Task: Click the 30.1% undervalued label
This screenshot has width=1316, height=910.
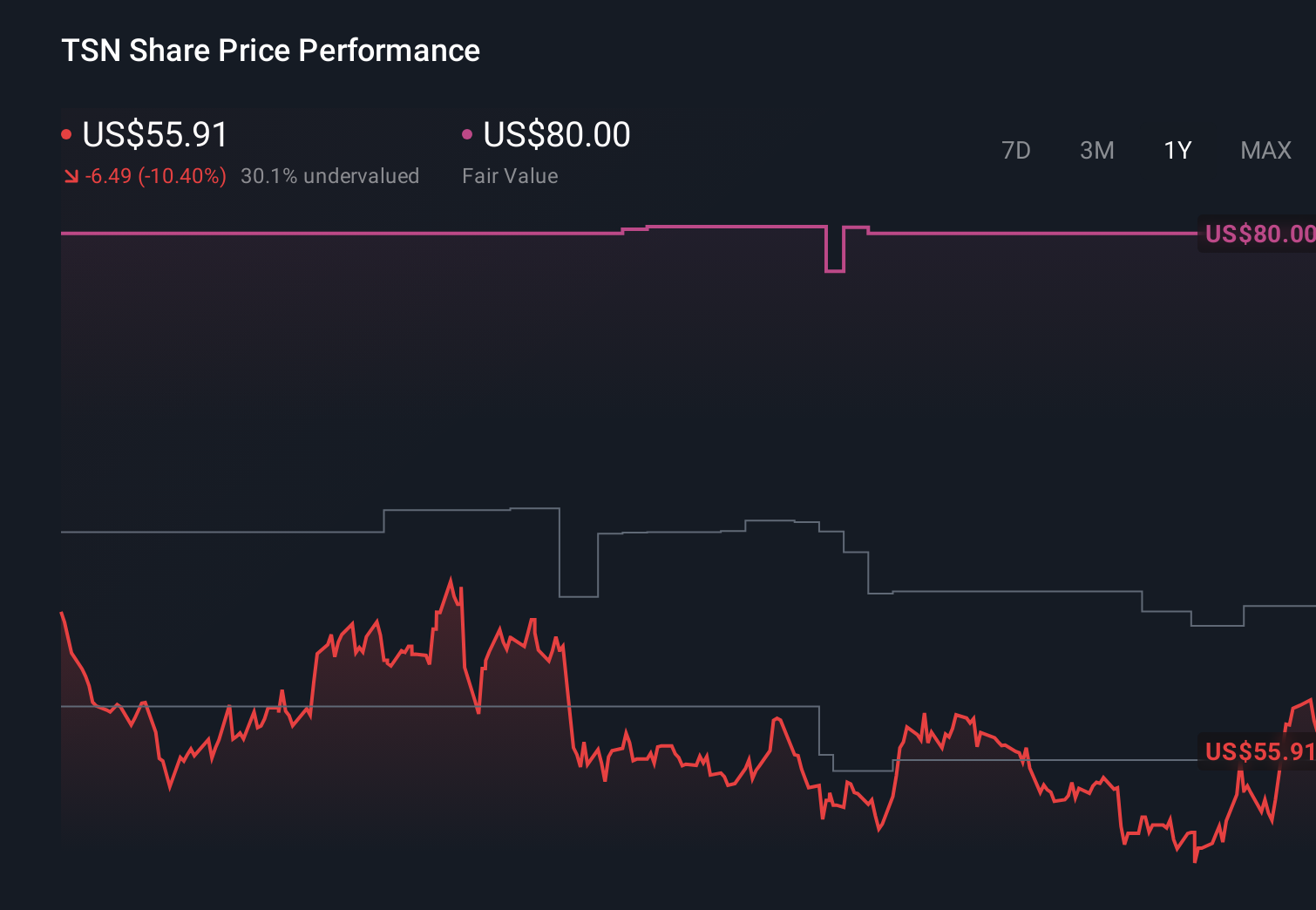Action: pyautogui.click(x=330, y=175)
